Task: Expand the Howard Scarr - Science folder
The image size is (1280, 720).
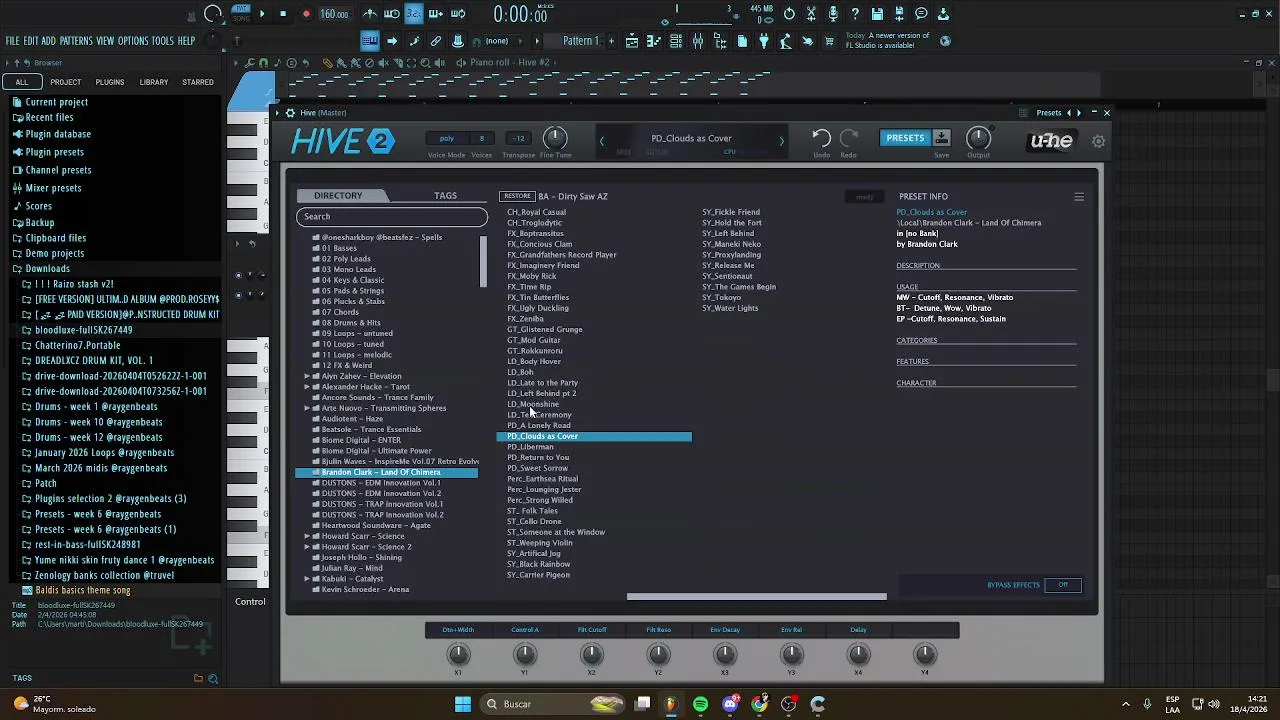Action: pyautogui.click(x=307, y=536)
